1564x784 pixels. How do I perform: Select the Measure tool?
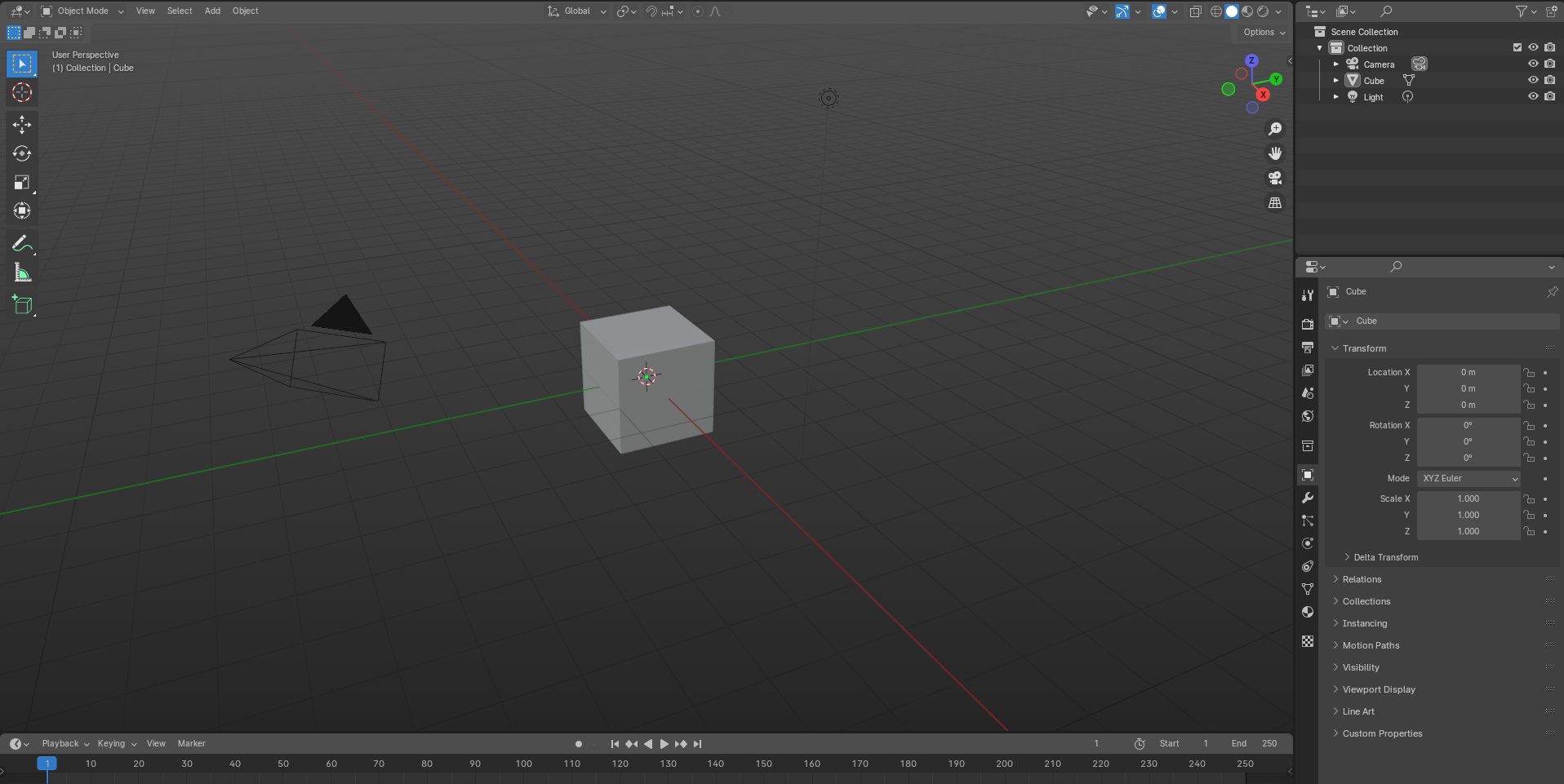point(22,273)
